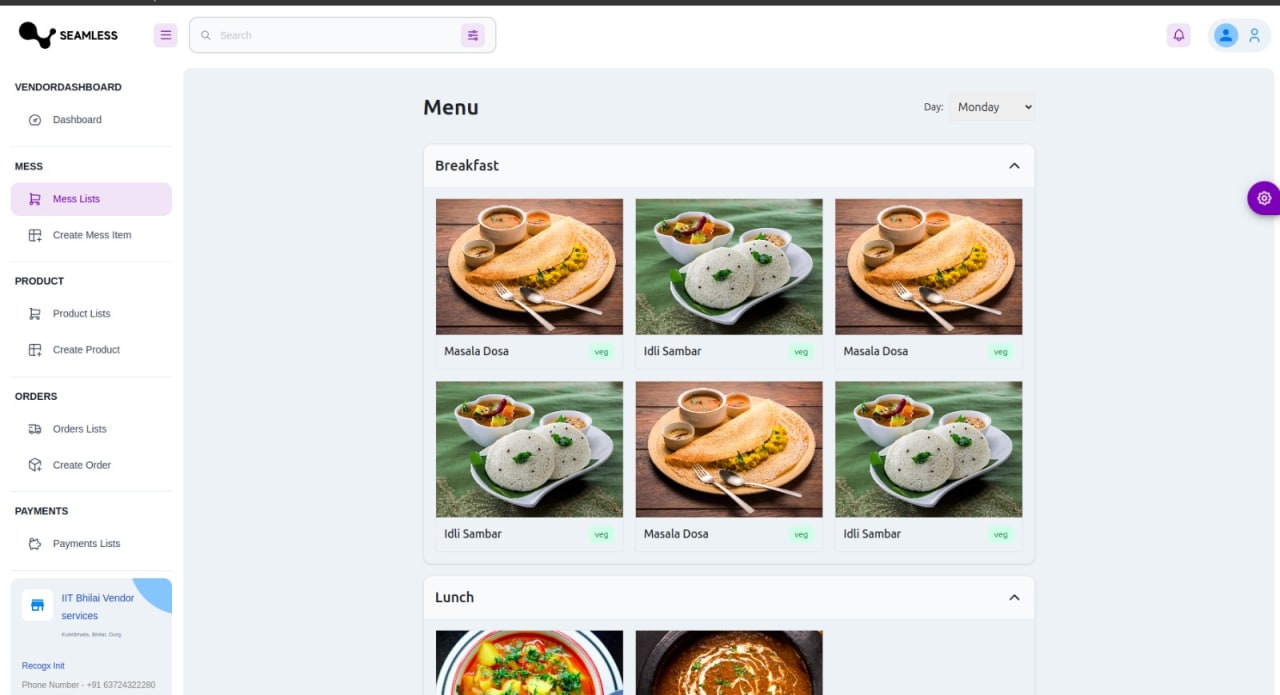Click the Dashboard gauge icon
The image size is (1280, 695).
[35, 120]
